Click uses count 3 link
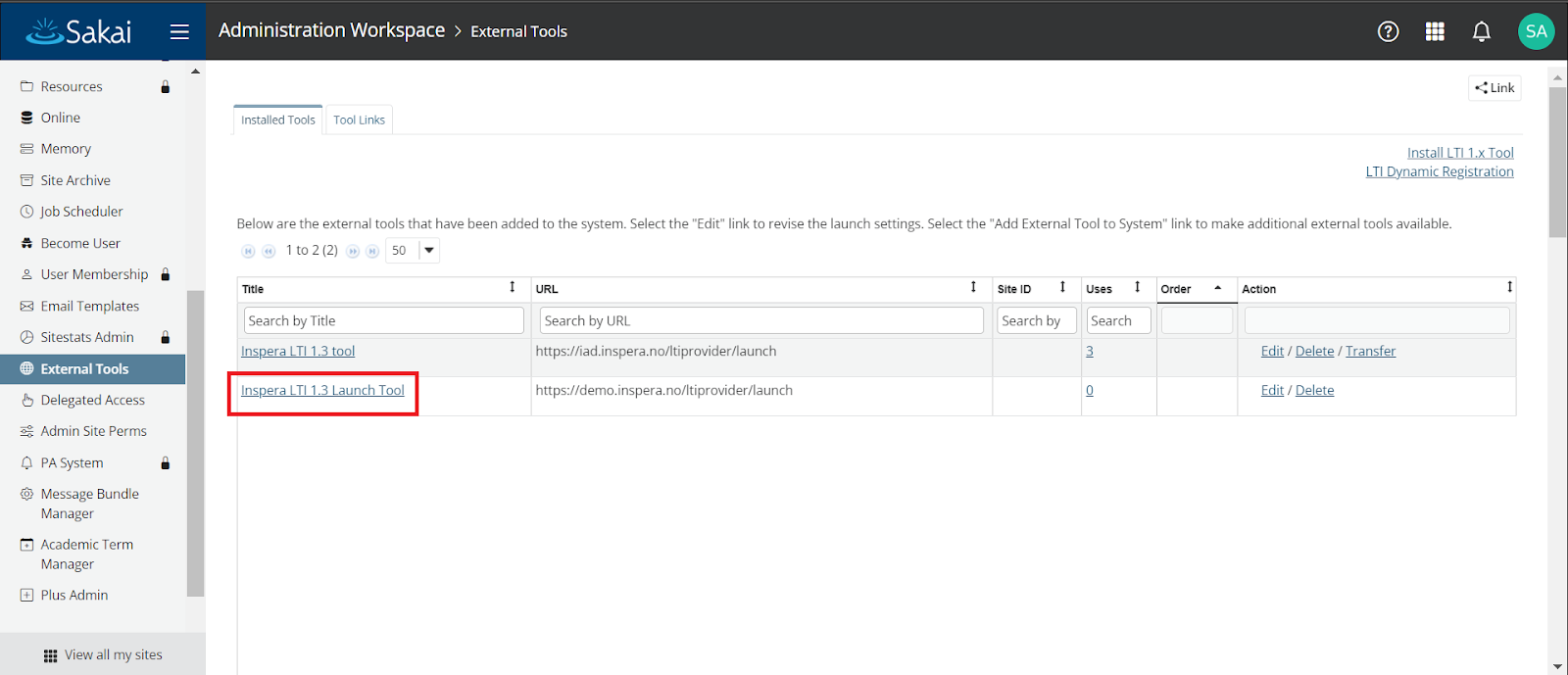This screenshot has height=675, width=1568. (1090, 351)
